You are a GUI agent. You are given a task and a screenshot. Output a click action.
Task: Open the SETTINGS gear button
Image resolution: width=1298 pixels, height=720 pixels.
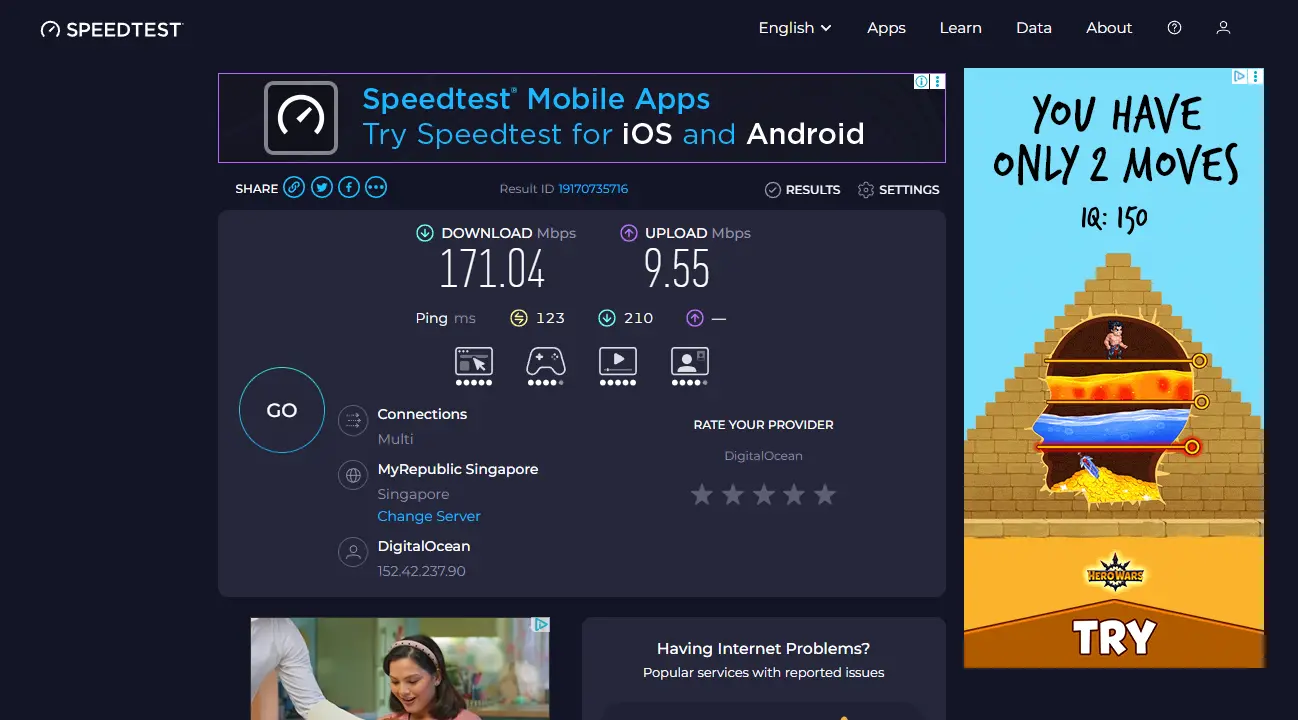click(x=898, y=190)
